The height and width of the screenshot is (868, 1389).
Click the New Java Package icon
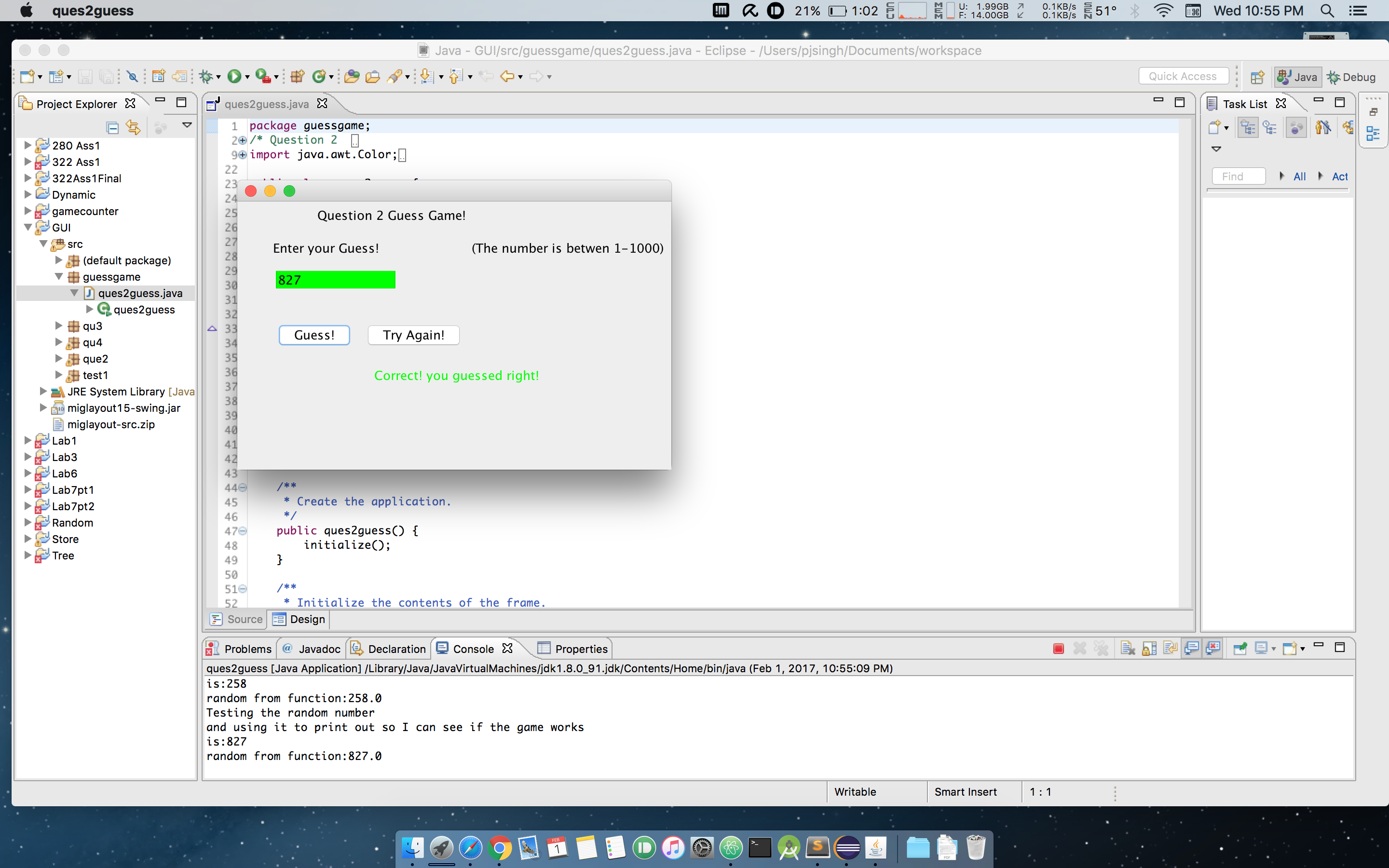coord(297,76)
